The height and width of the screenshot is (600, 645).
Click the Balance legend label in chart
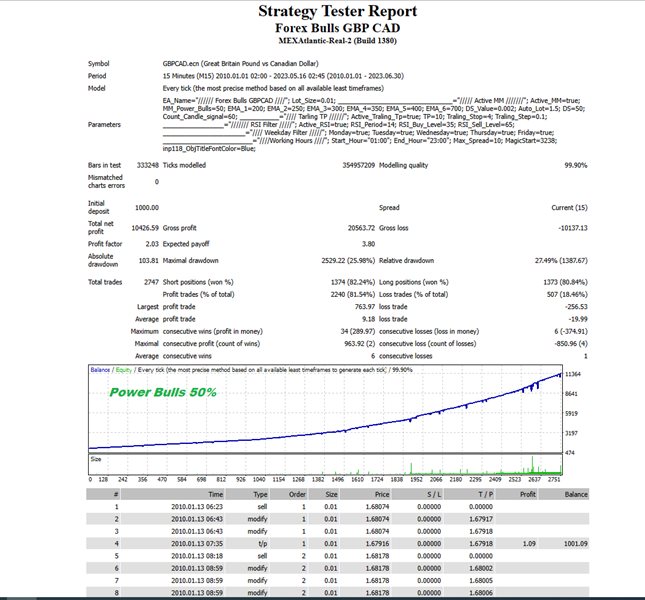click(x=102, y=370)
